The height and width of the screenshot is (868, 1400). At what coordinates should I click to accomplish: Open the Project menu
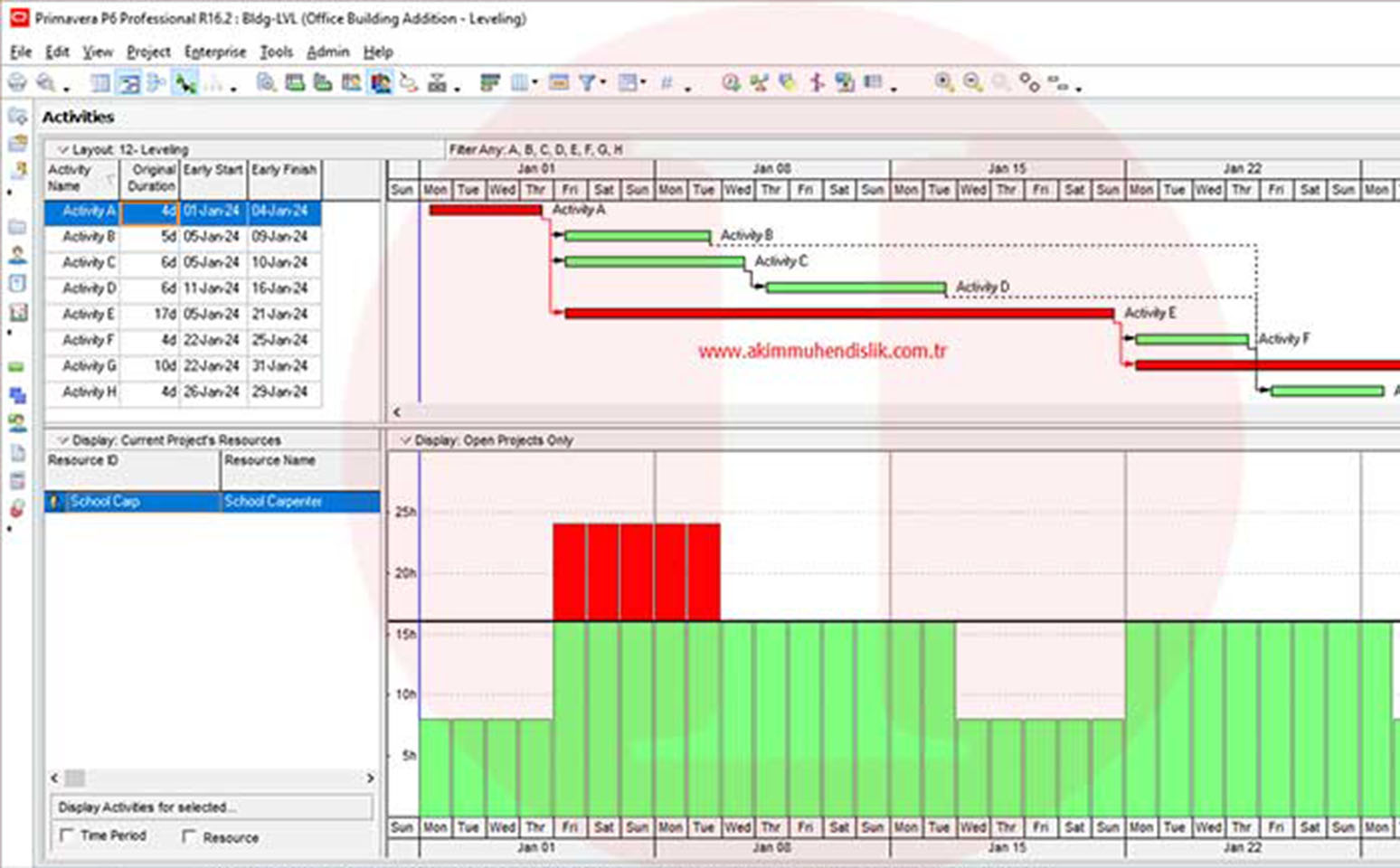tap(148, 52)
